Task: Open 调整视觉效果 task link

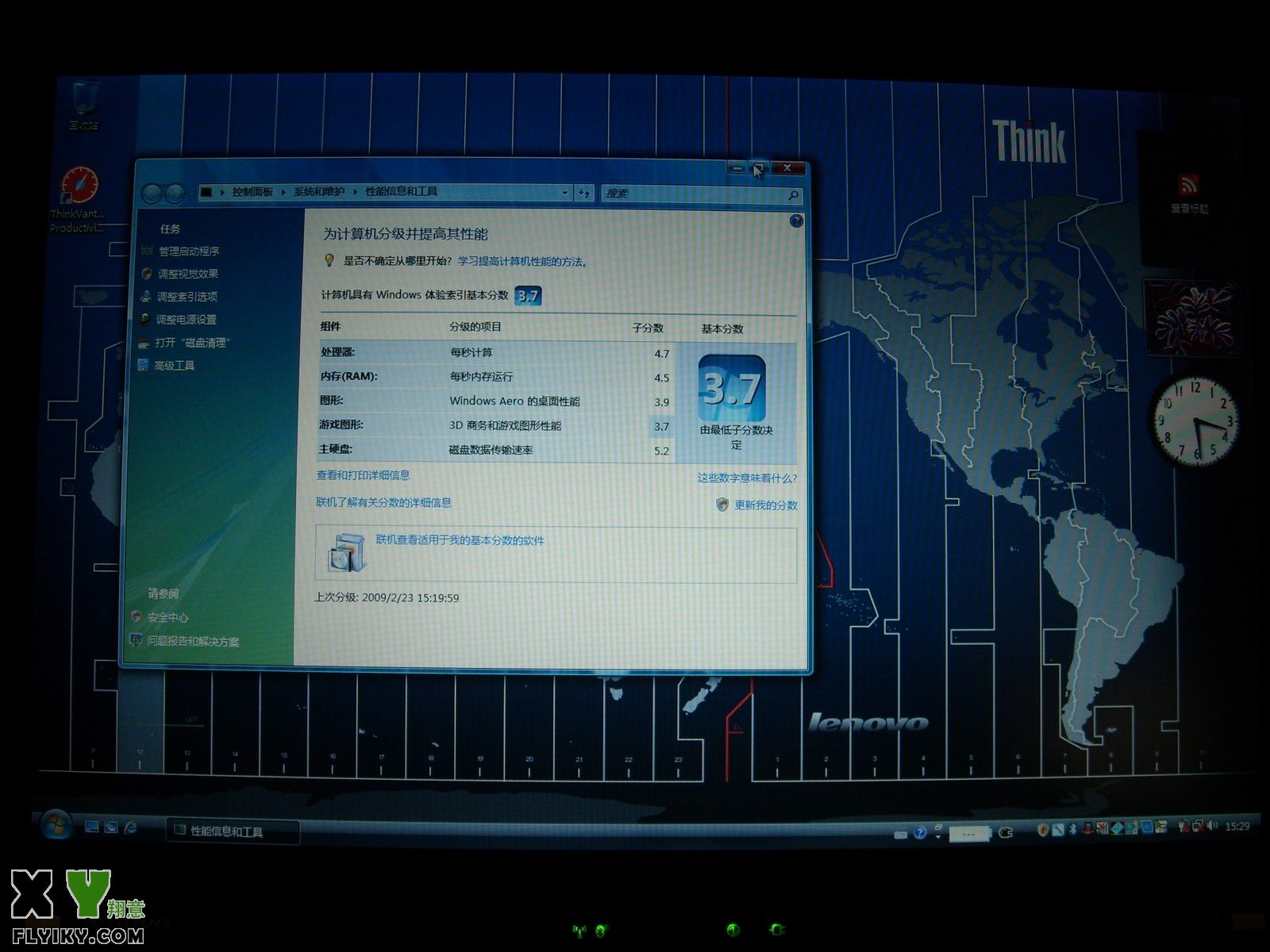Action: (187, 274)
